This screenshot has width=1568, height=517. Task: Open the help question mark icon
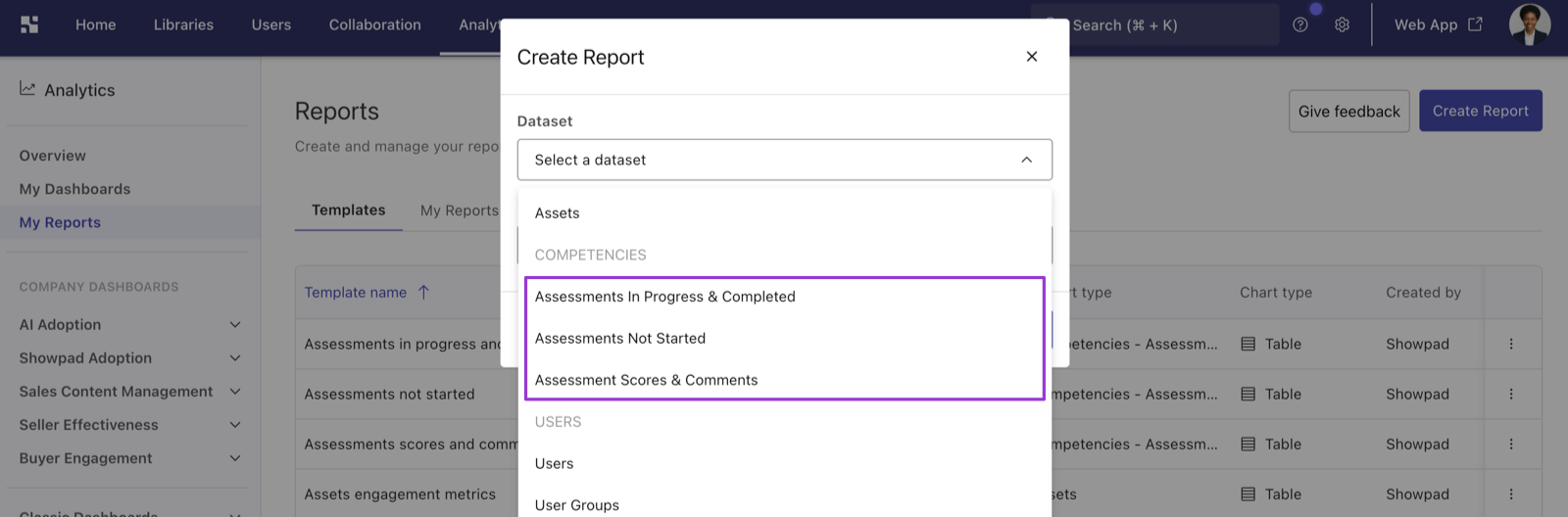pos(1300,25)
